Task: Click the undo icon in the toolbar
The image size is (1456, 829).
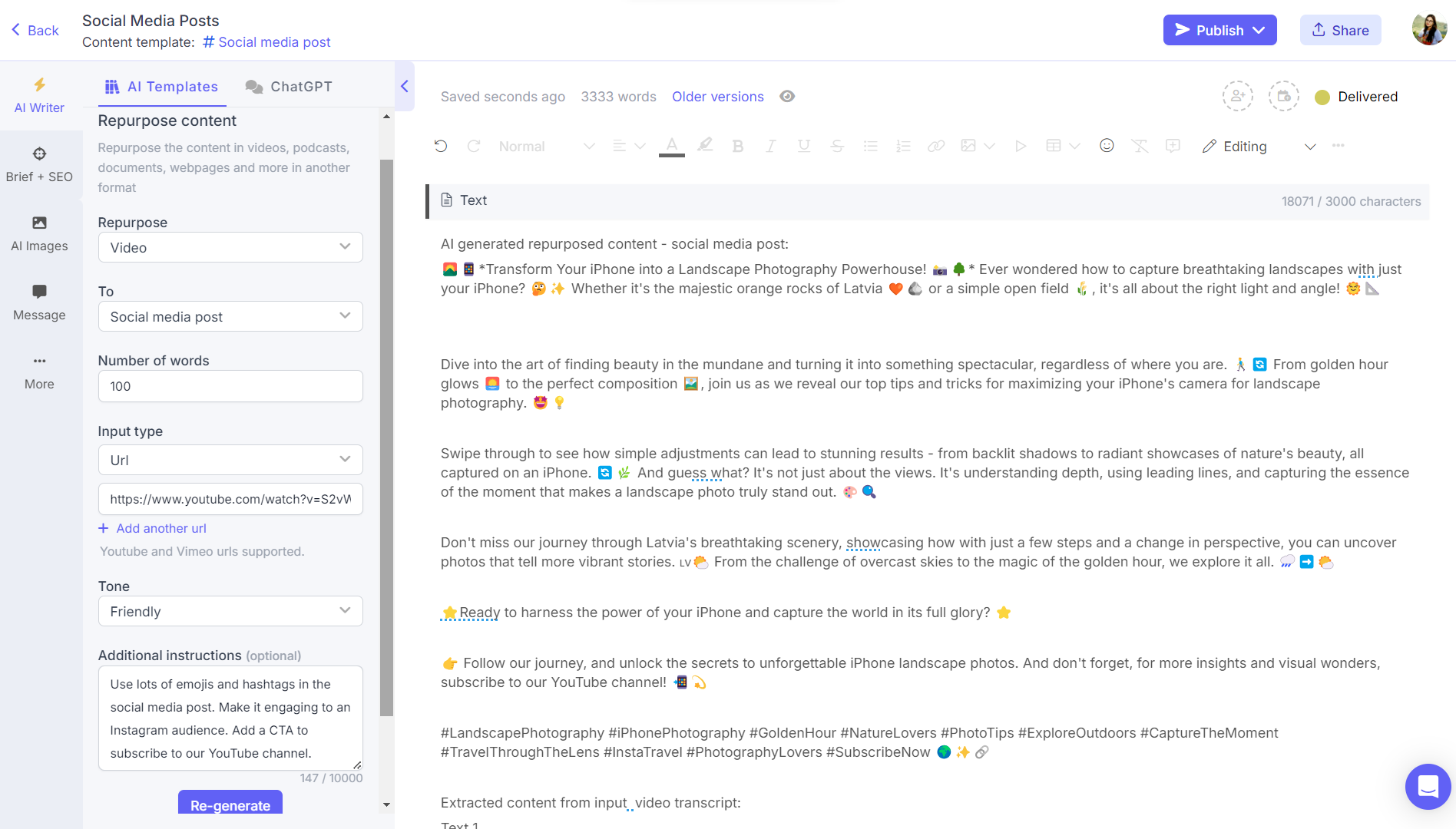Action: [440, 145]
